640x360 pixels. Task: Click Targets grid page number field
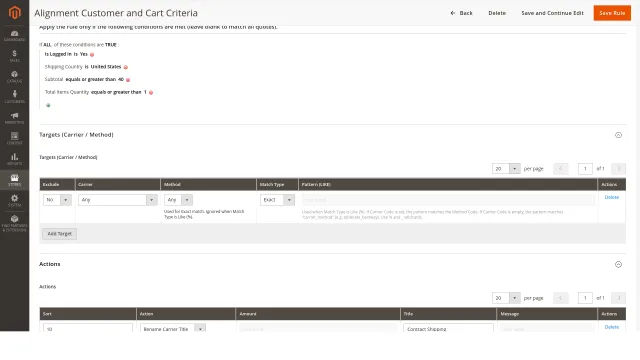point(585,169)
